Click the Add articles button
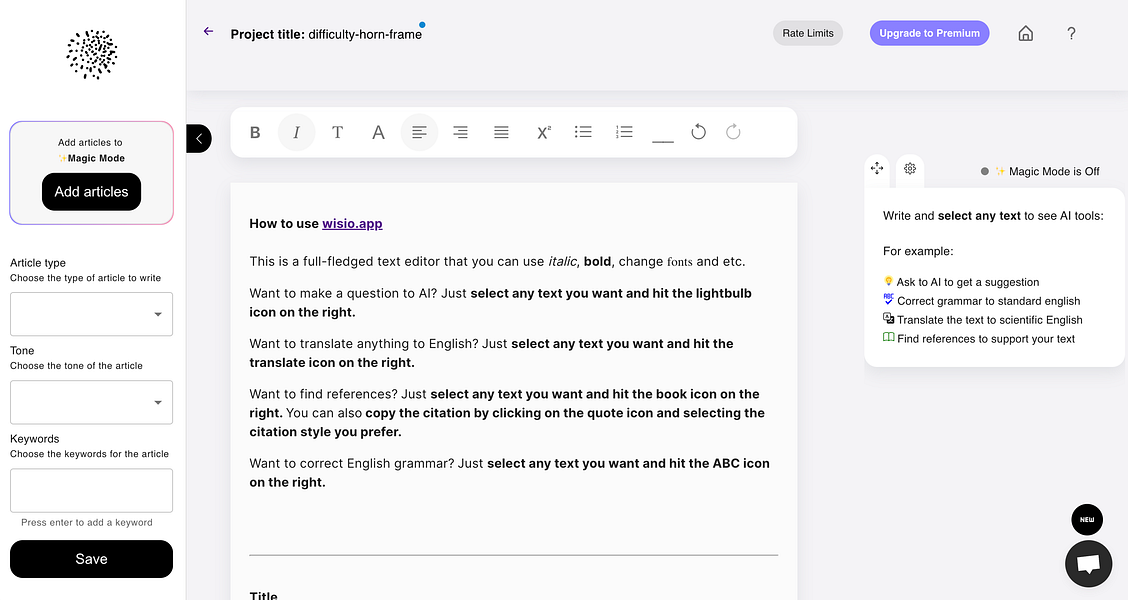 coord(91,192)
